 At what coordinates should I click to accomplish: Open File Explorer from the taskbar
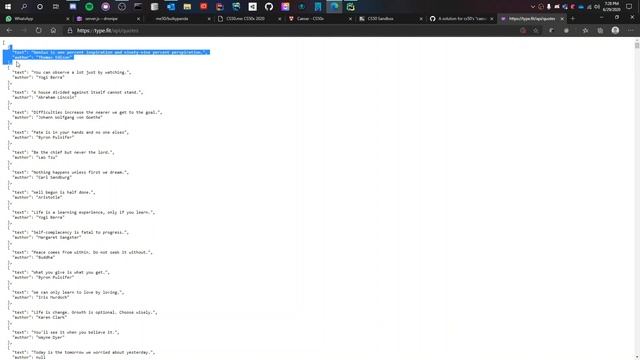[x=187, y=7]
